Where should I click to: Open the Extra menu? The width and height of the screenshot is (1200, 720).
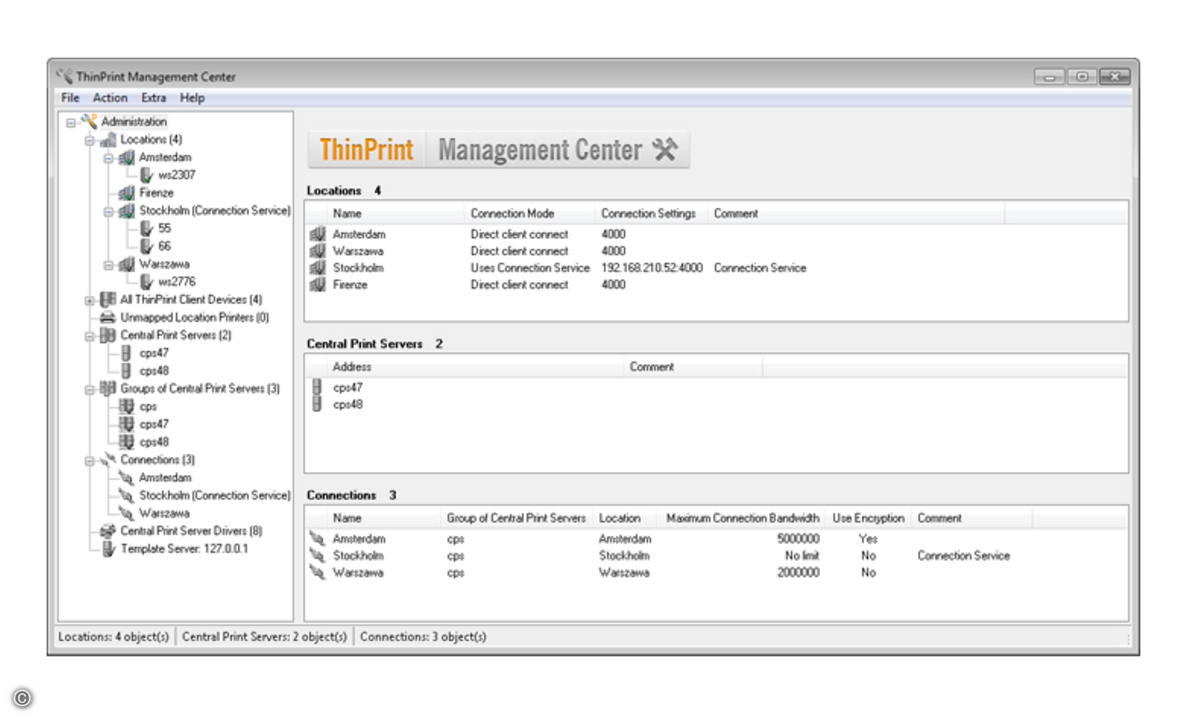[x=154, y=98]
